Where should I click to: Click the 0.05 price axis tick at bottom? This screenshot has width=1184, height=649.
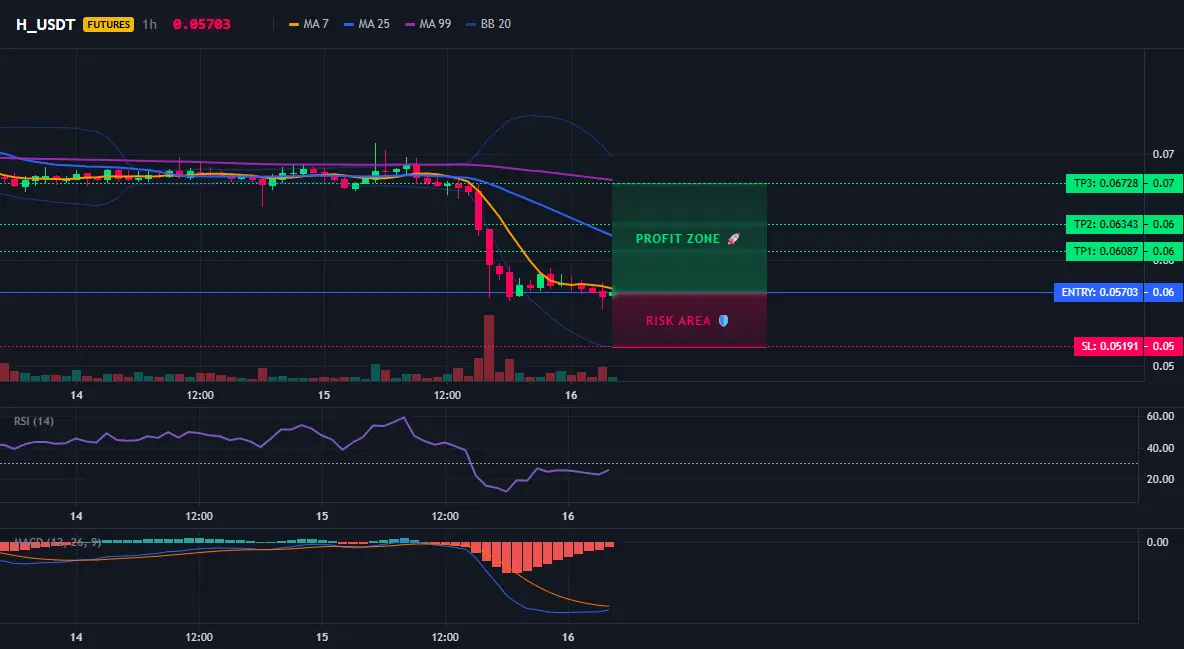coord(1163,366)
